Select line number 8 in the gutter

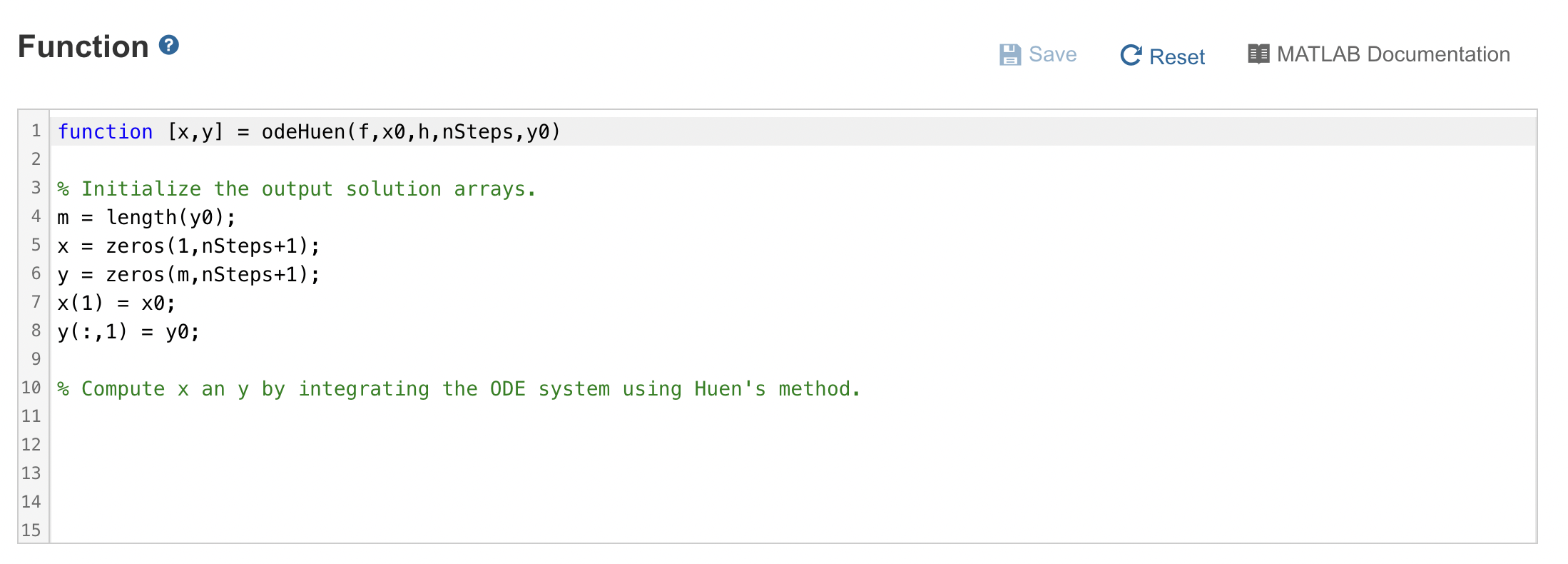(35, 330)
